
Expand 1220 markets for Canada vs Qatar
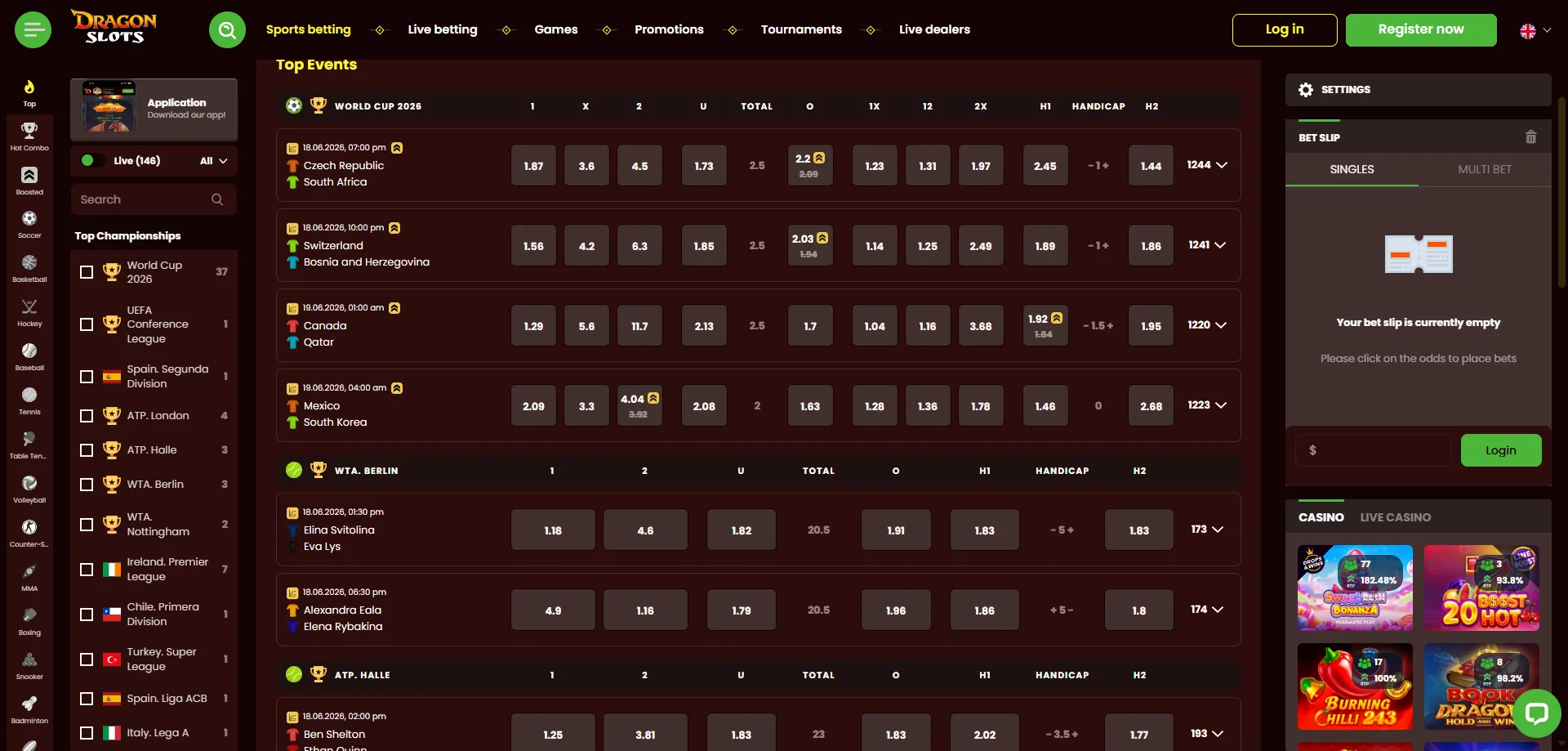click(1207, 325)
